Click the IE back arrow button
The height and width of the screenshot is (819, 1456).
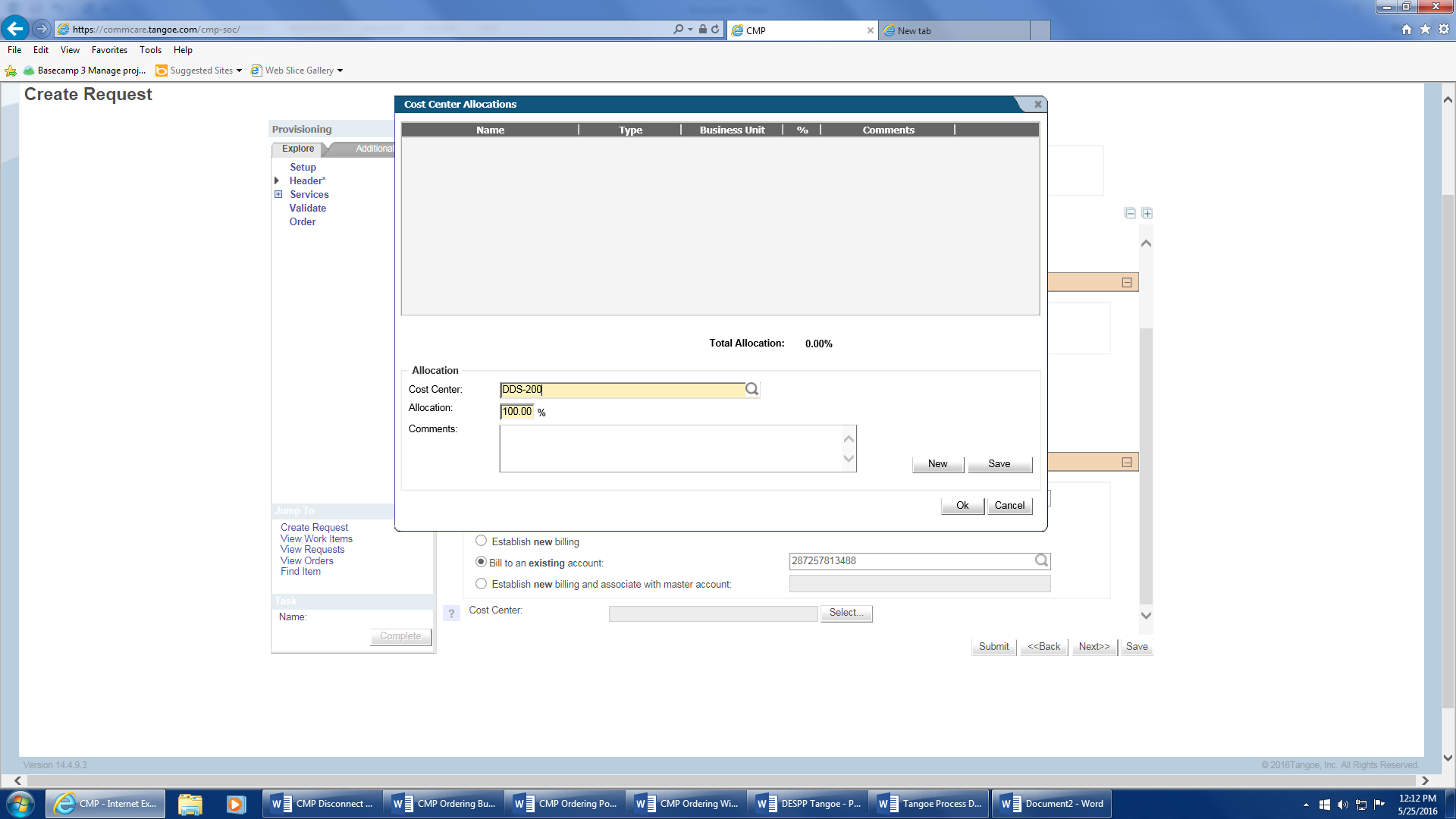pyautogui.click(x=15, y=29)
